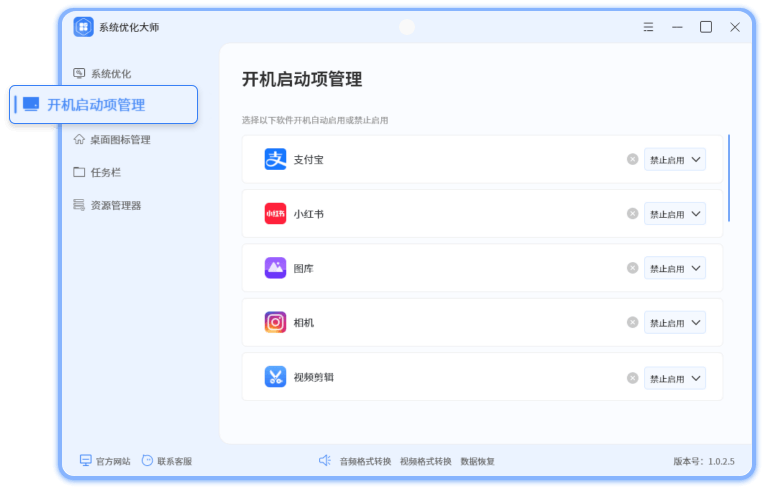Remove 支付宝 using its gray X icon
This screenshot has width=765, height=490.
(632, 159)
